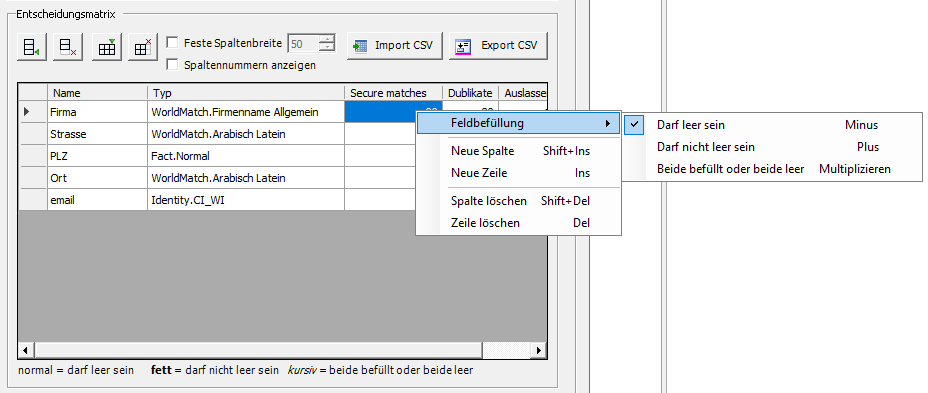This screenshot has height=393, width=928.
Task: Increase column width with the stepper up arrow
Action: [327, 39]
